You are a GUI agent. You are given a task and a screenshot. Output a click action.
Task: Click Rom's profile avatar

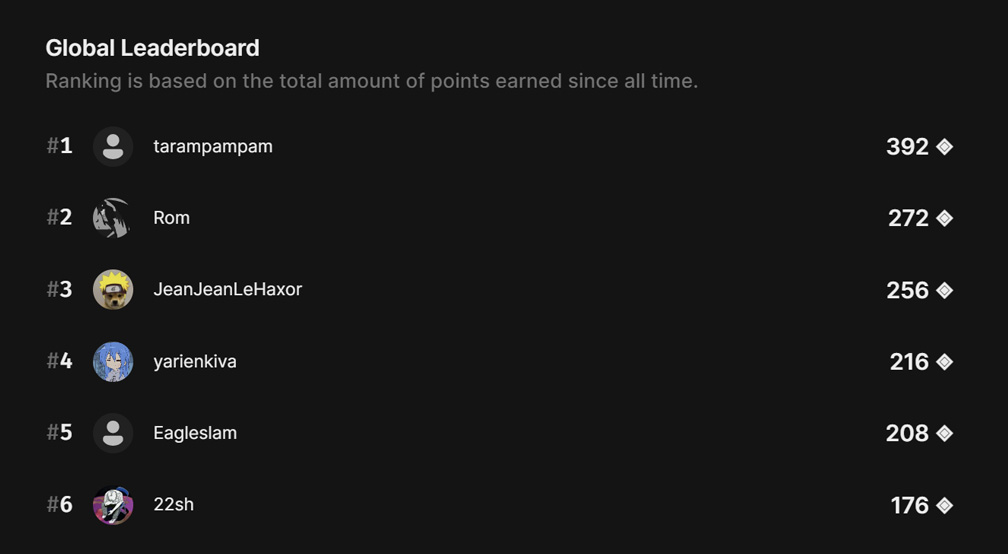point(113,218)
